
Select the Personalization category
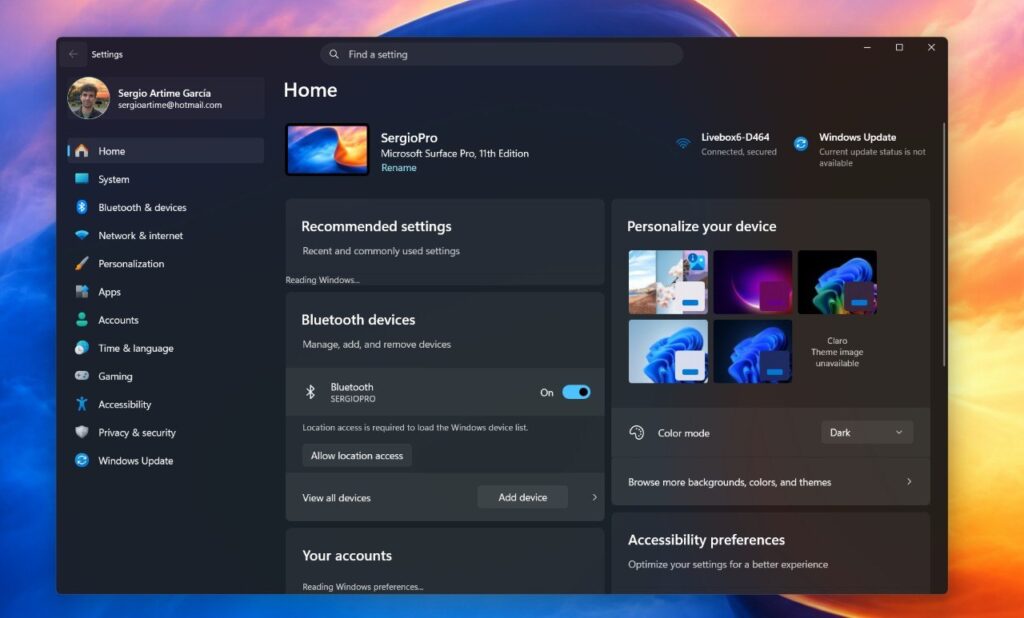tap(165, 263)
